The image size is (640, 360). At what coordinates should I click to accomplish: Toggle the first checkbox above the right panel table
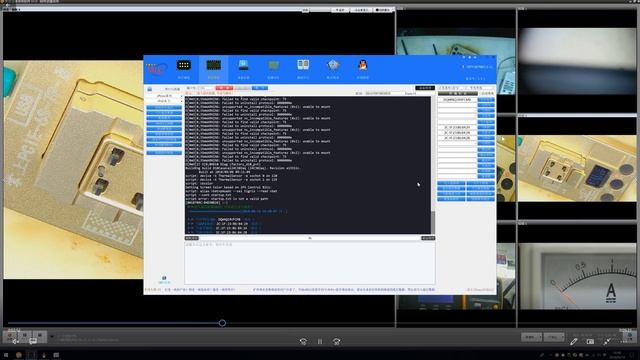click(440, 88)
